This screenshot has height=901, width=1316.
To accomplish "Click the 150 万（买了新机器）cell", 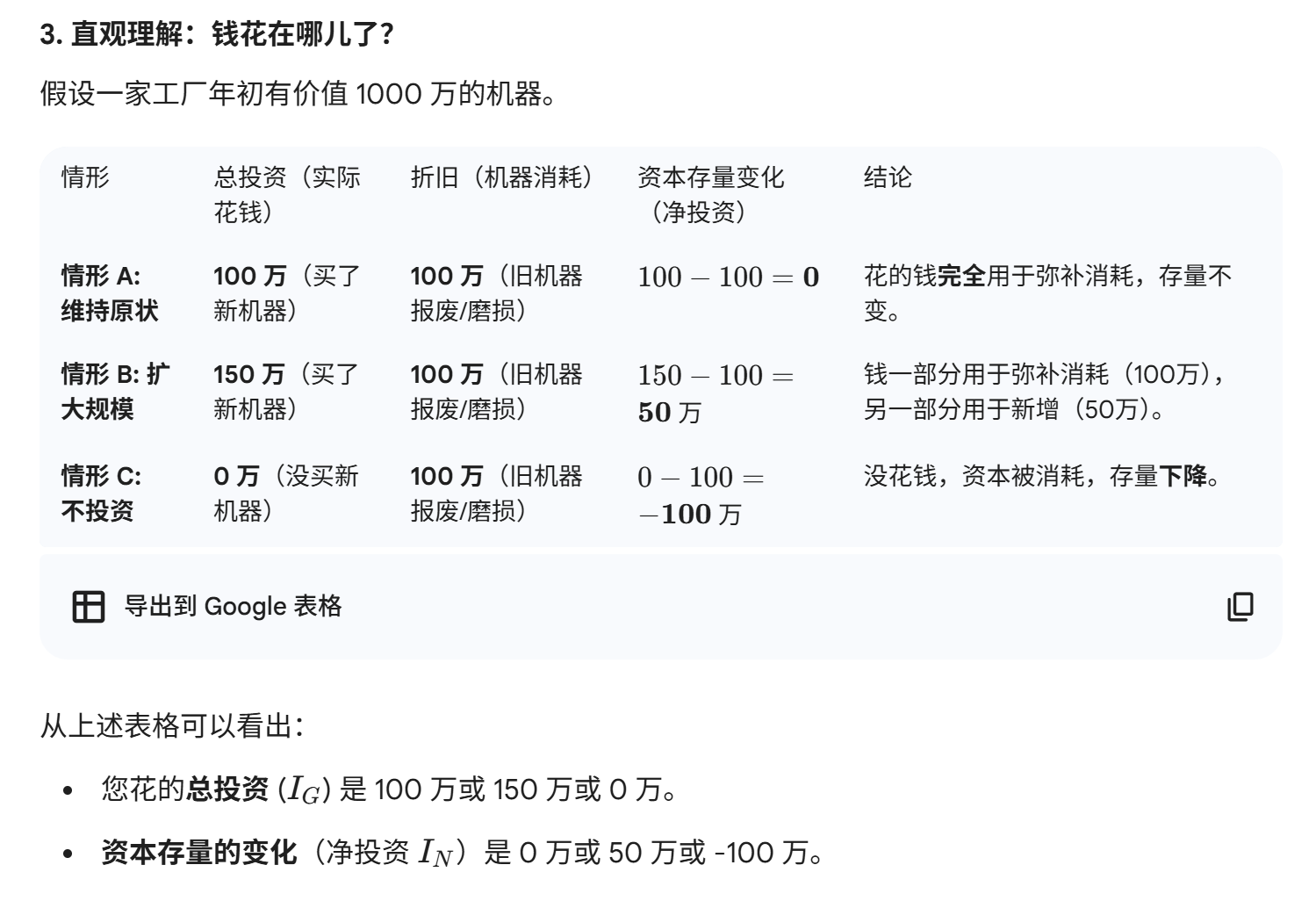I will pos(285,391).
